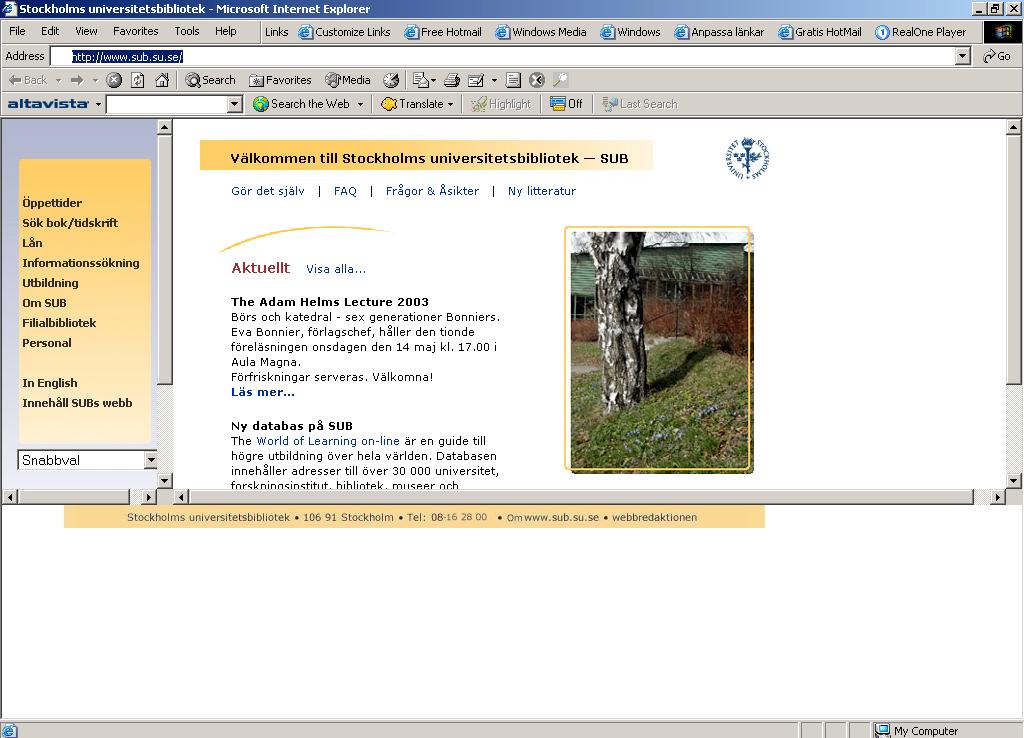Click the sidebar frame vertical scrollbar thumb
This screenshot has width=1024, height=738.
coord(165,260)
